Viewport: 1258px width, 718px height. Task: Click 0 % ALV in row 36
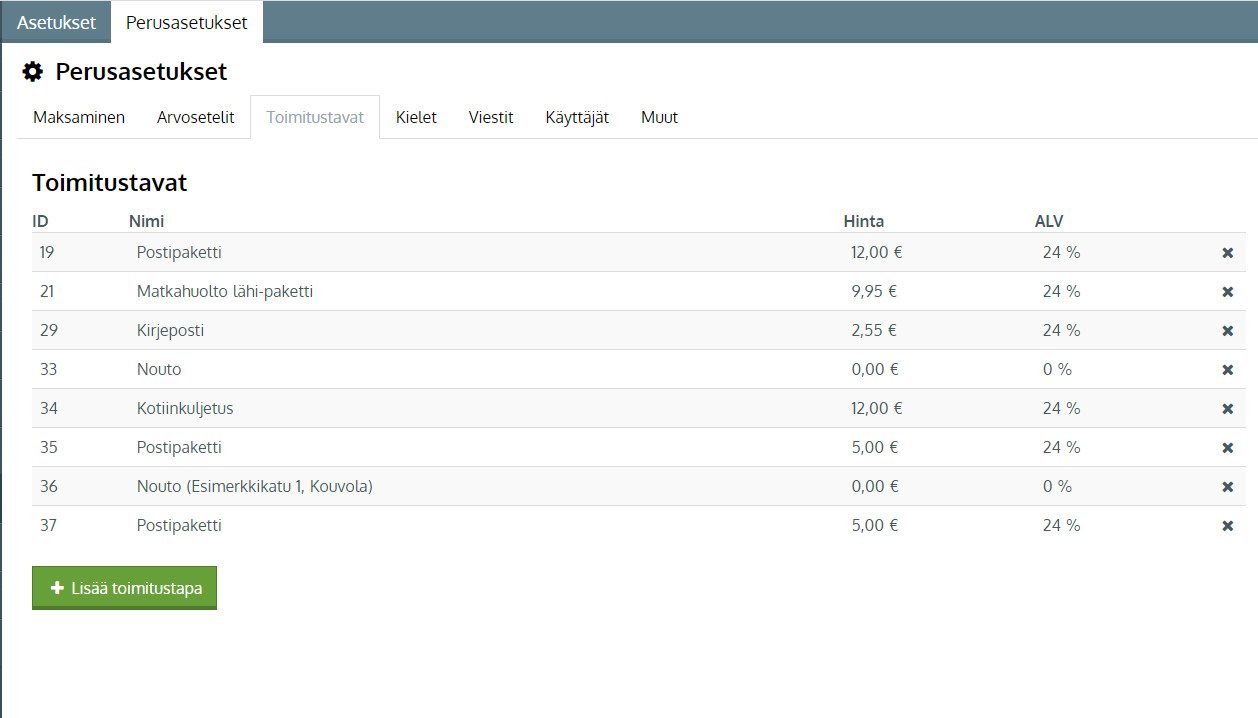pyautogui.click(x=1057, y=486)
